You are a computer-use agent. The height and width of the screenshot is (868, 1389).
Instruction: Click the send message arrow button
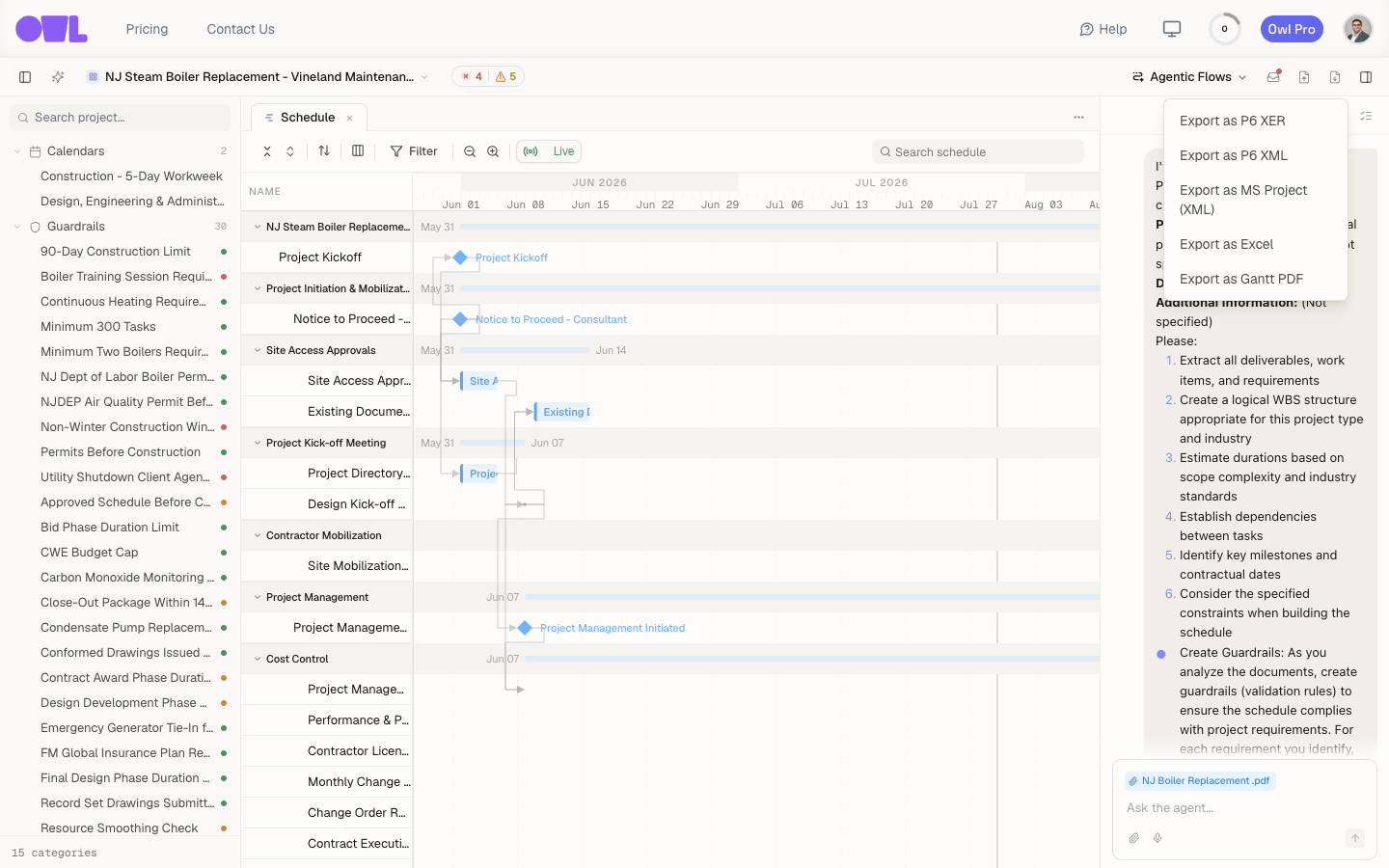(x=1355, y=838)
